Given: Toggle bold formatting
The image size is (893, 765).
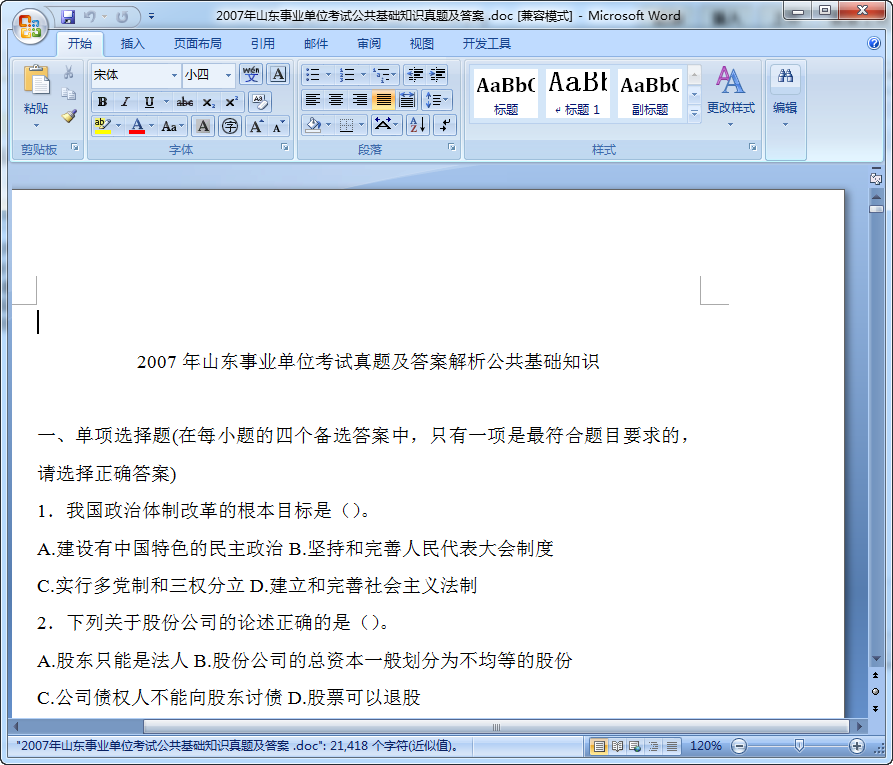Looking at the screenshot, I should click(101, 102).
